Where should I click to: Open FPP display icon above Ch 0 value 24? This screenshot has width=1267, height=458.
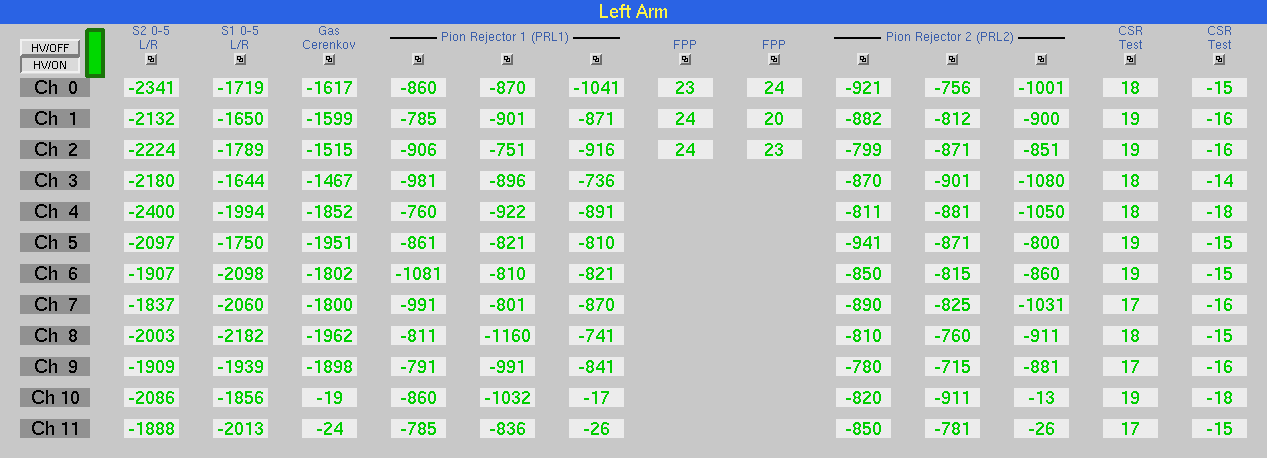coord(774,59)
